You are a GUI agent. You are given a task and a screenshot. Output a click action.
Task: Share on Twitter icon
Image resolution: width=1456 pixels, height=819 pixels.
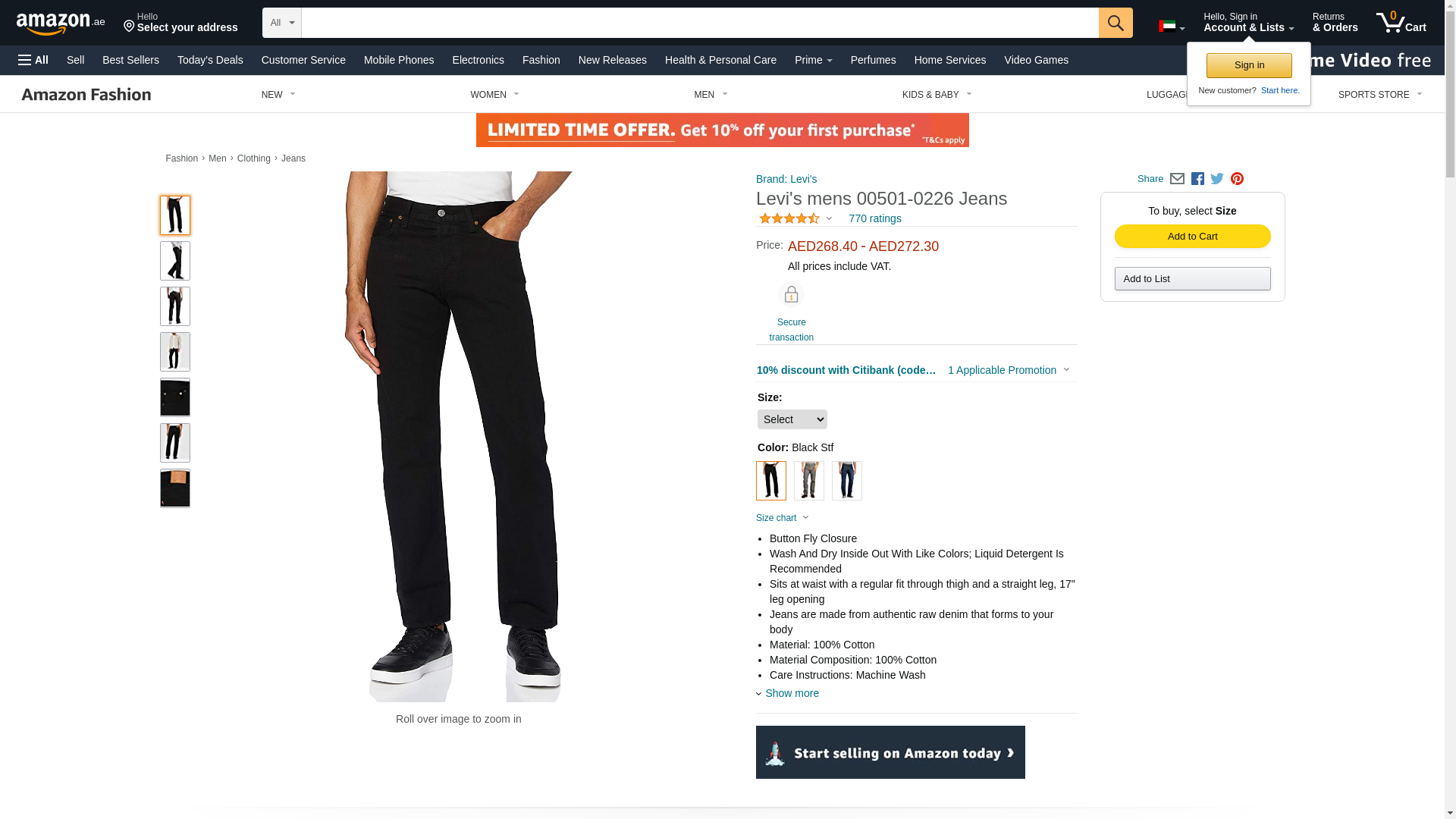pyautogui.click(x=1217, y=179)
